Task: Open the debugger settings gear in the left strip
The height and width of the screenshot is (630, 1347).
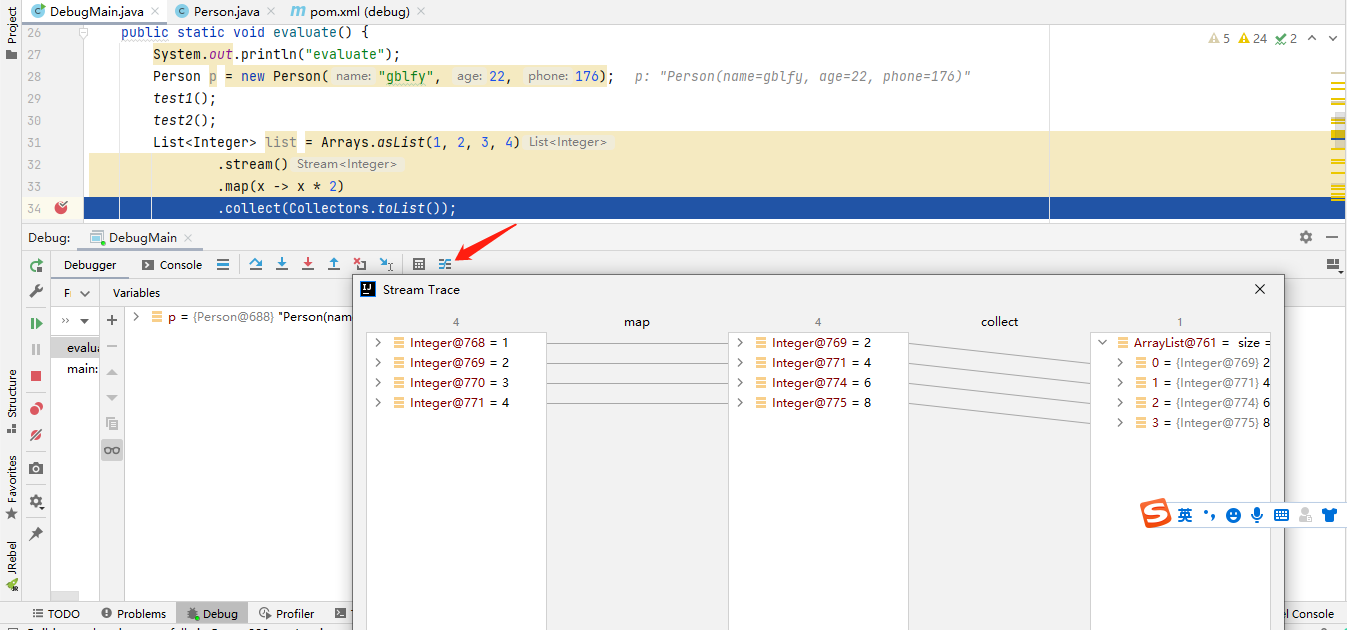Action: click(x=36, y=502)
